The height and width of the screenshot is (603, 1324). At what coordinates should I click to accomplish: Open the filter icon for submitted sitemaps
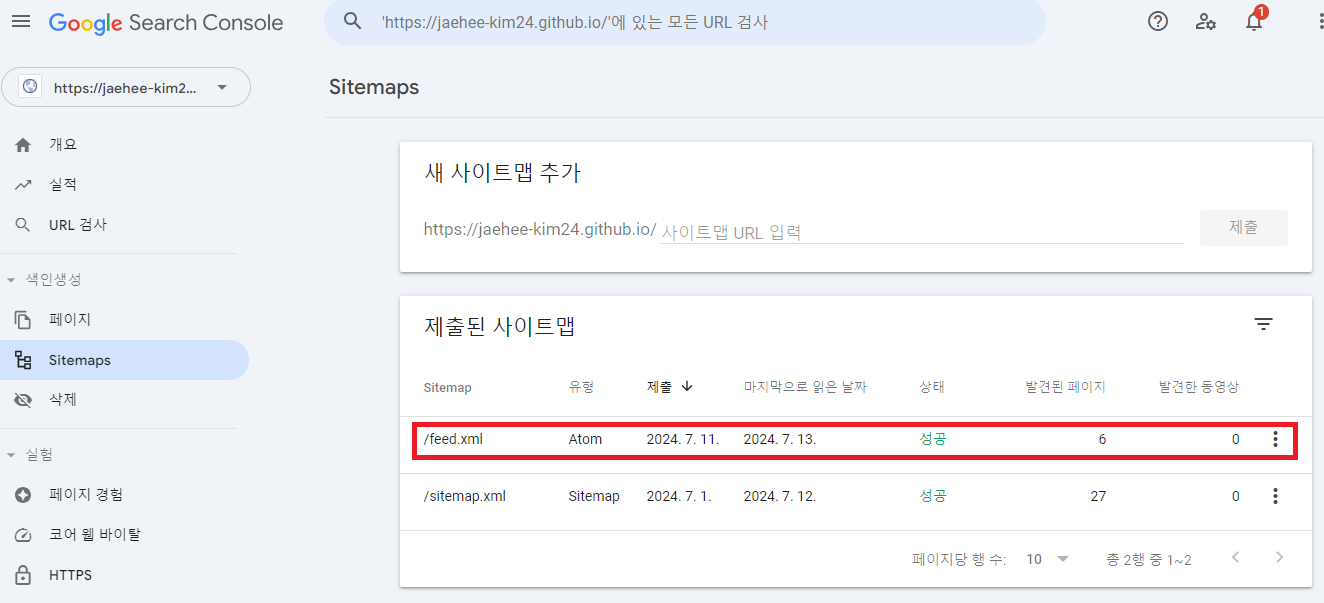1264,324
